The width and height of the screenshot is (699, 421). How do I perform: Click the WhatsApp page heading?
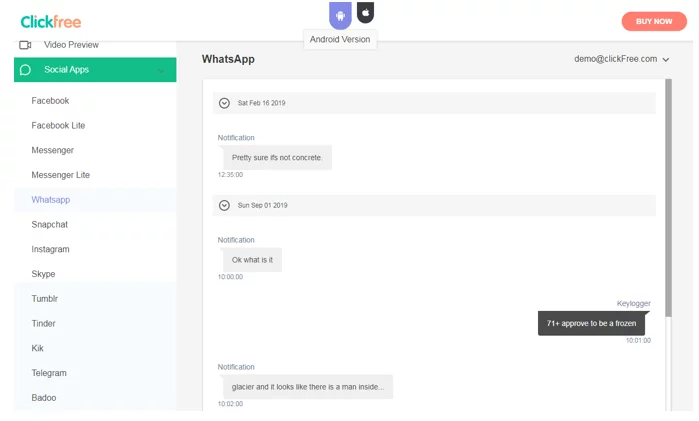click(228, 59)
